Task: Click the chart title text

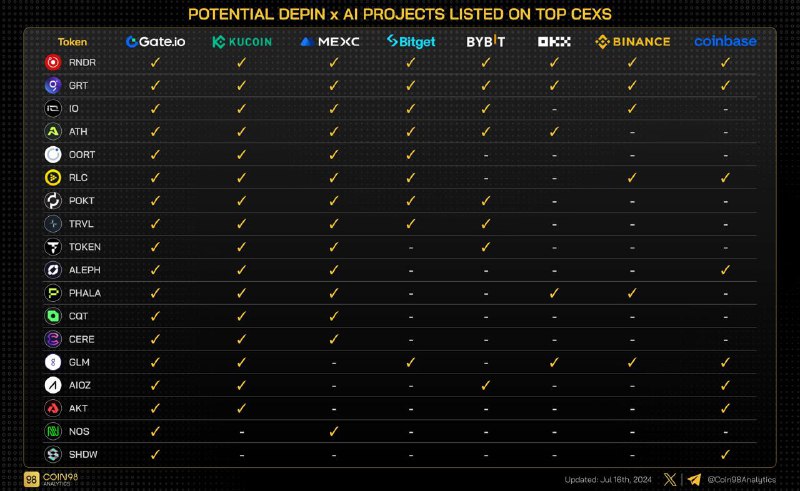Action: 399,14
